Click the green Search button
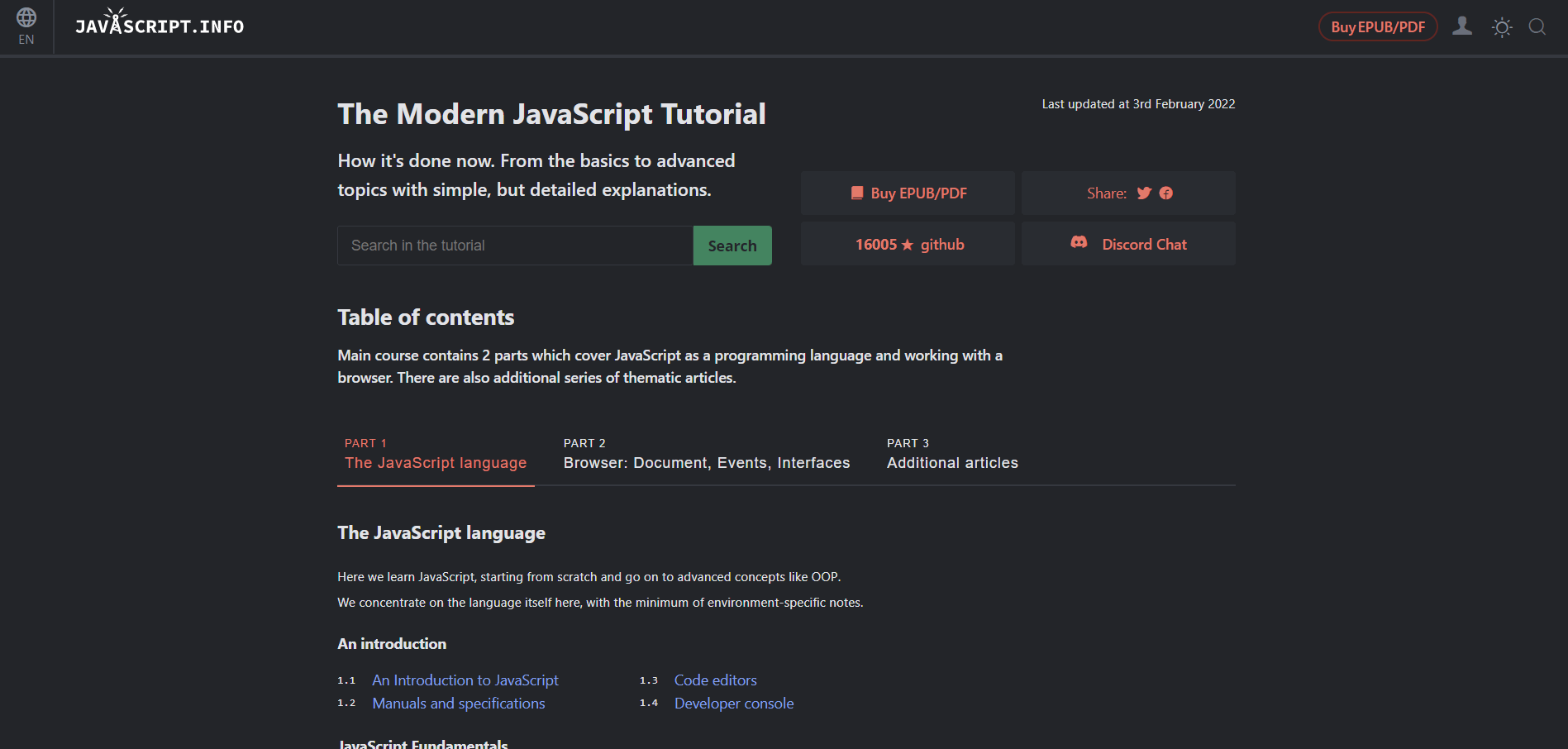1568x749 pixels. [x=732, y=246]
